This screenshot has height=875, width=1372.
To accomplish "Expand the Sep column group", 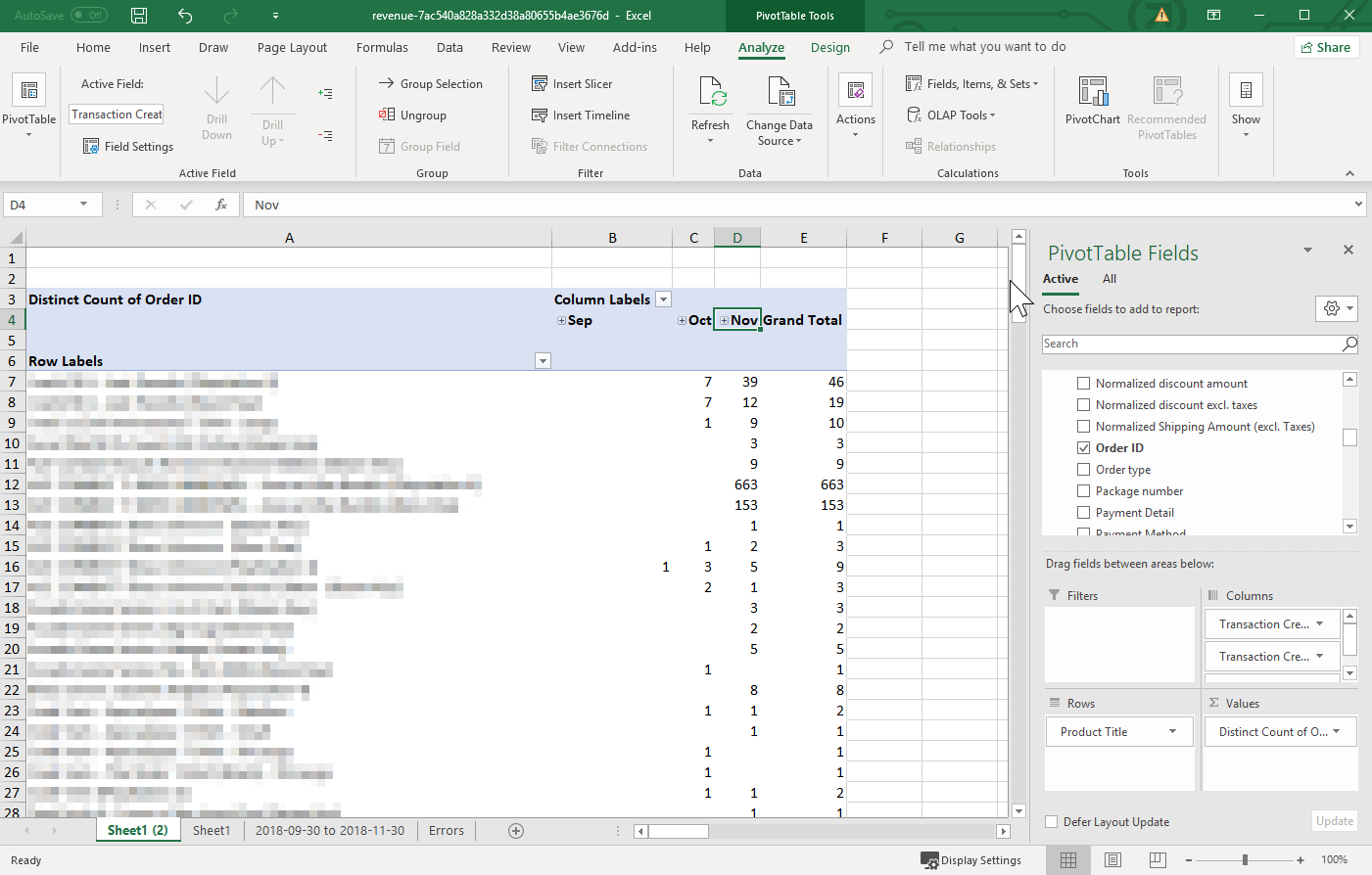I will pyautogui.click(x=562, y=321).
